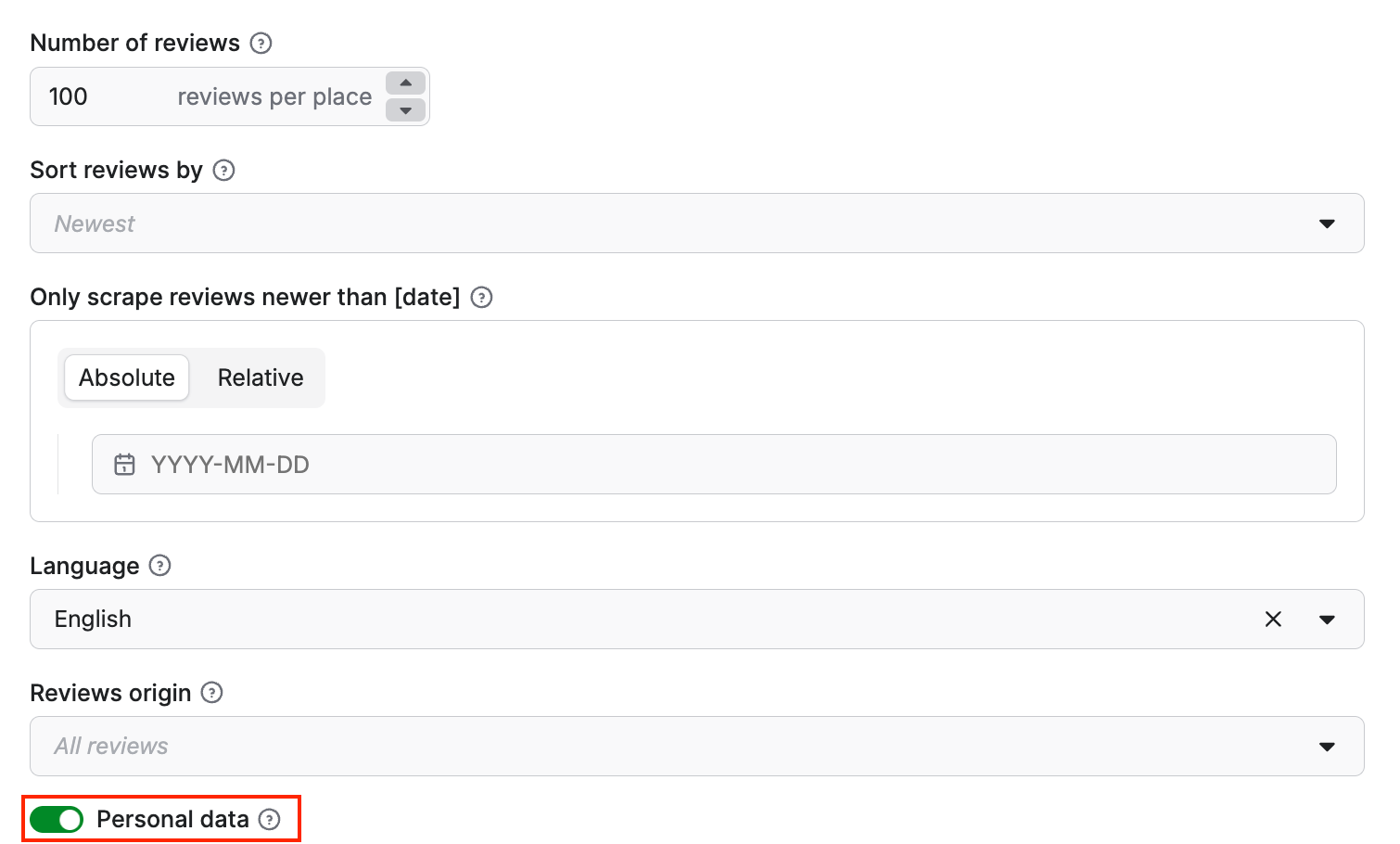Increment reviews per place with the up arrow
Screen dimensions: 1400x844
click(x=406, y=83)
